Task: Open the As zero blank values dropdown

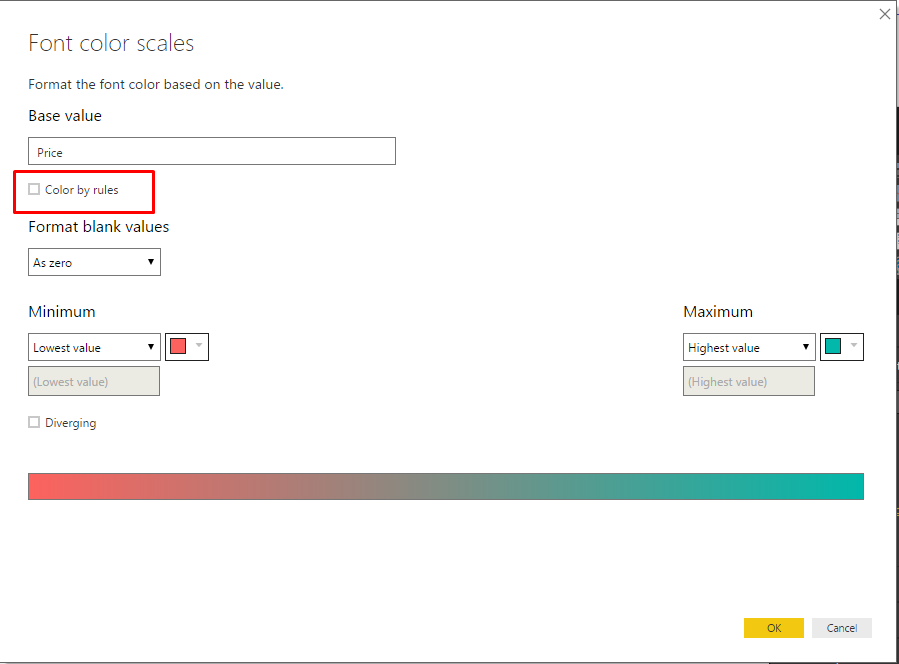Action: 94,263
